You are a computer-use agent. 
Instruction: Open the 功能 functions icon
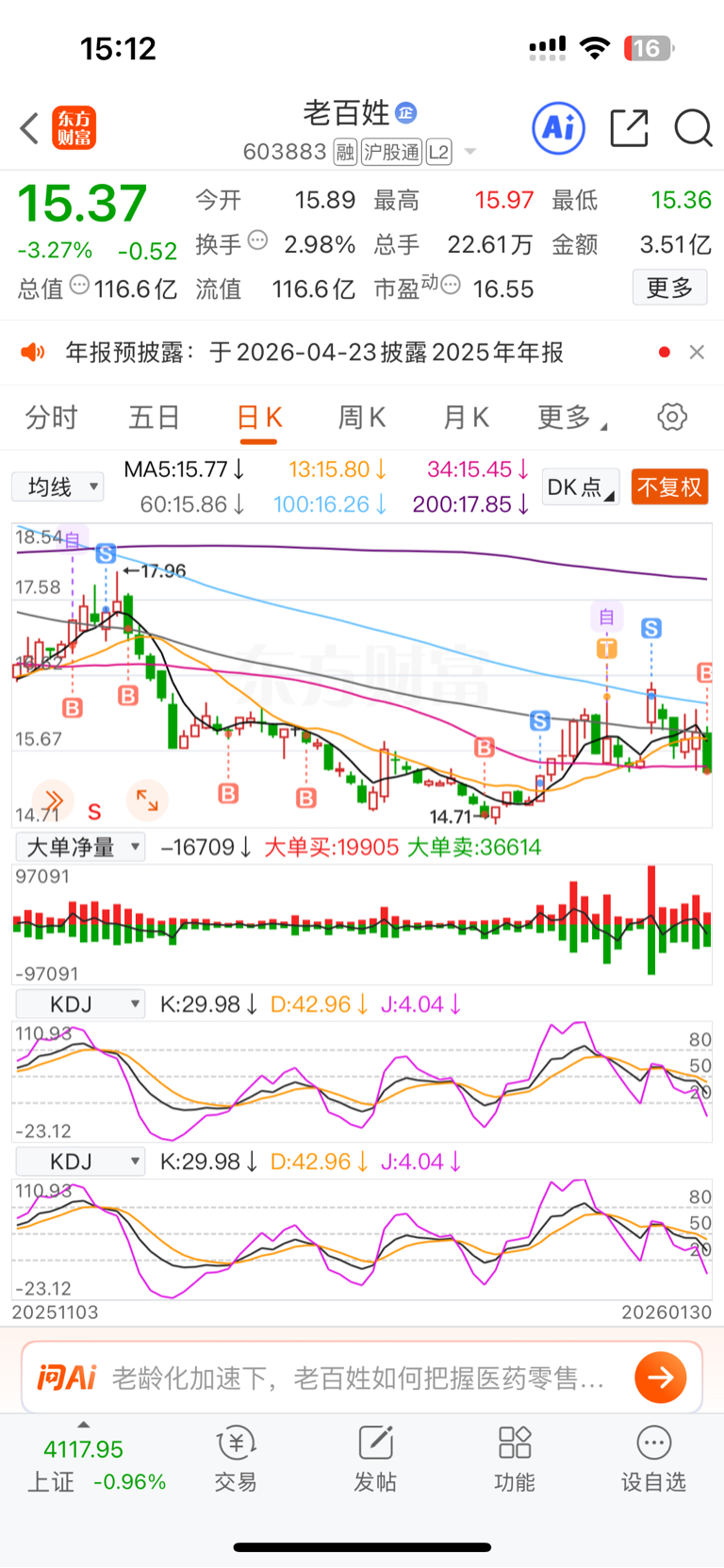point(515,1459)
